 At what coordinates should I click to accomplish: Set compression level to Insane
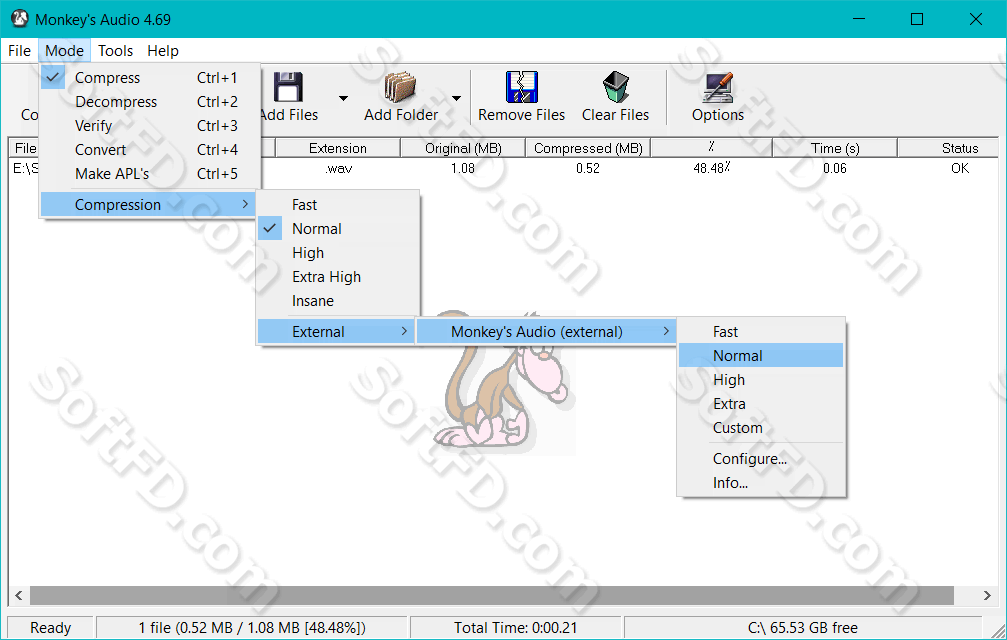click(x=338, y=301)
